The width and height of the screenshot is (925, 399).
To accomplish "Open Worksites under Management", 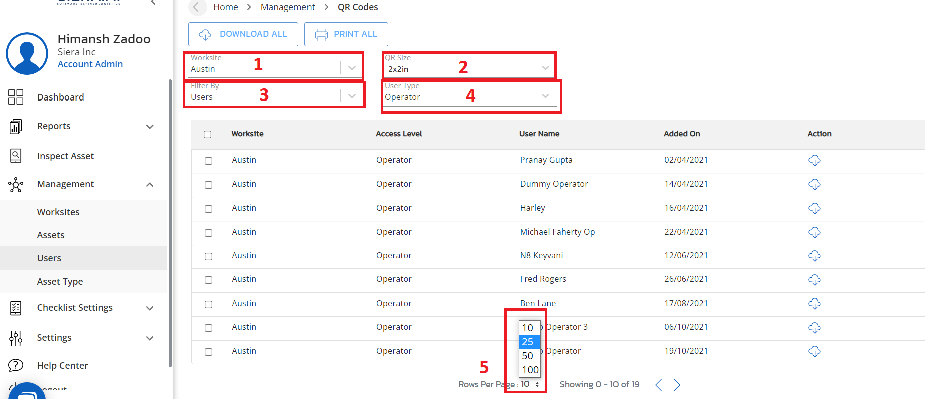I will click(58, 212).
